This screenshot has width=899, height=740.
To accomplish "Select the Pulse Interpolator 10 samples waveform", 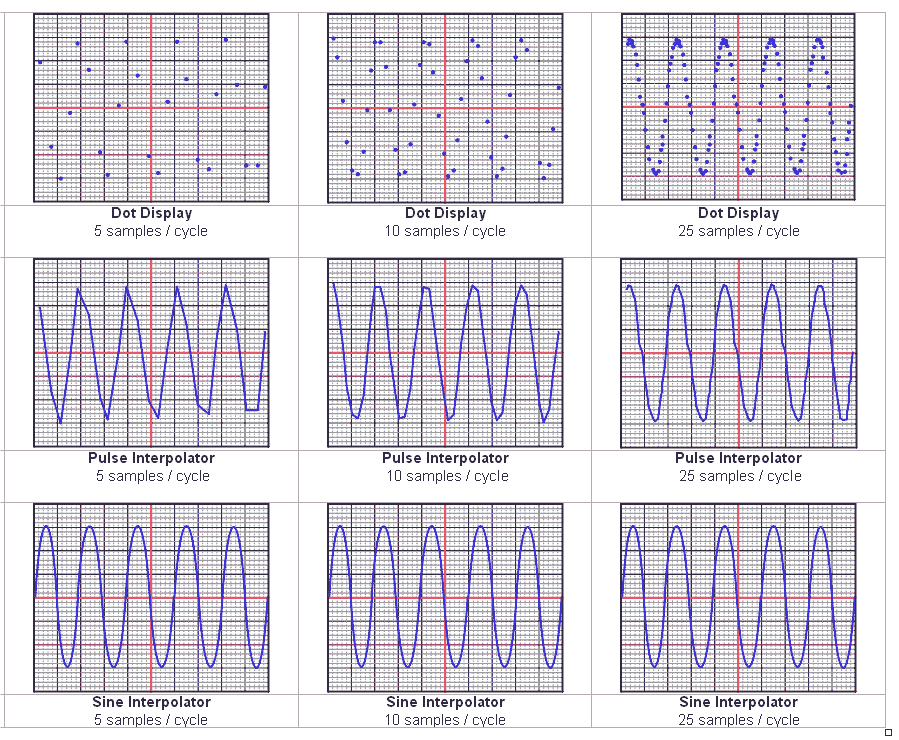I will [x=445, y=352].
